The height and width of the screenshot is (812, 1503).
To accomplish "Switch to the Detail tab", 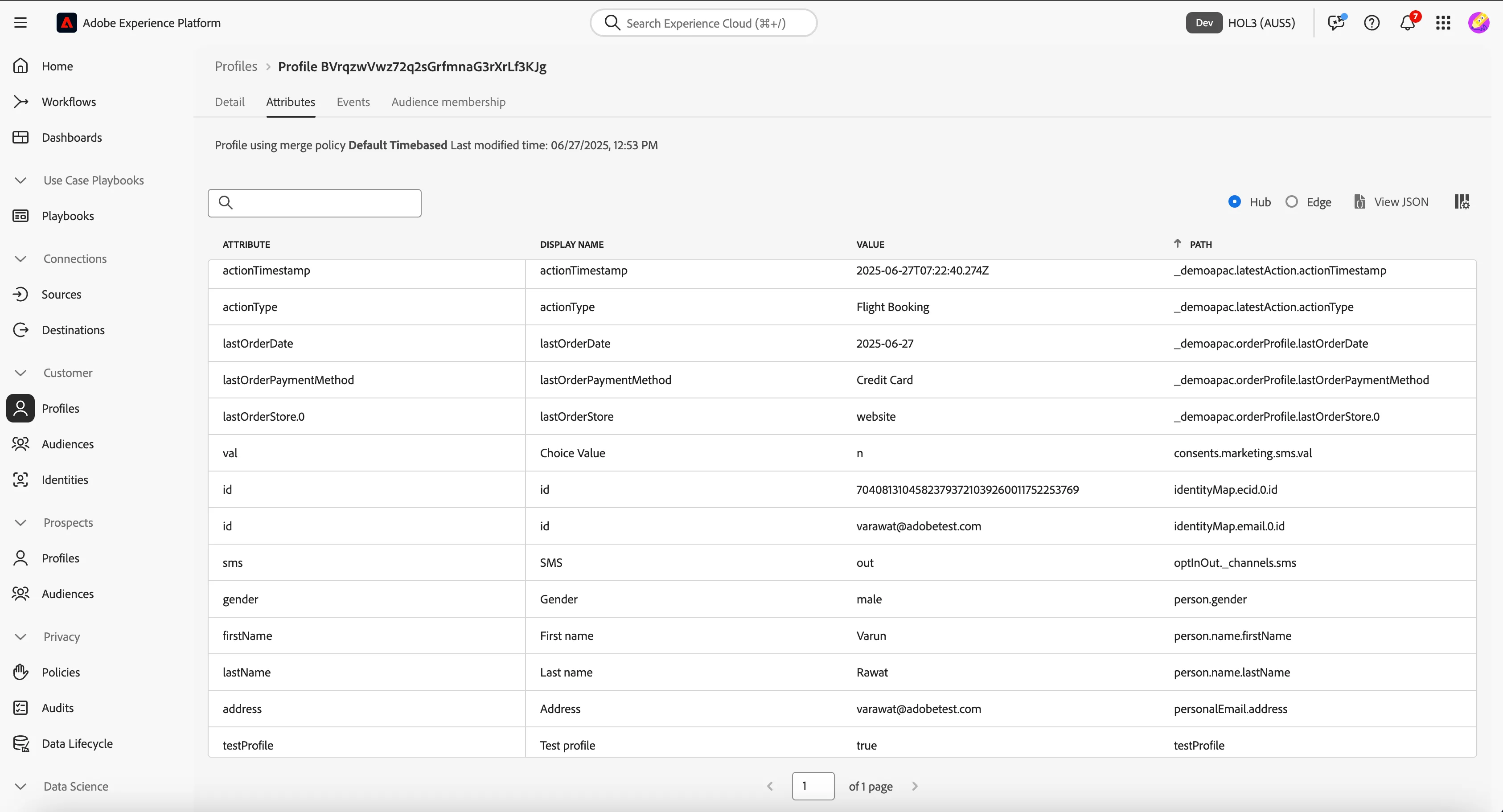I will [x=229, y=102].
